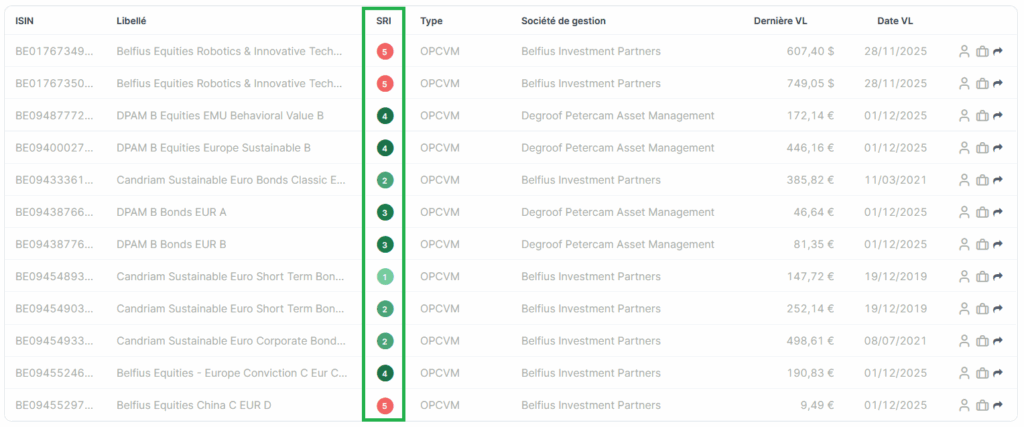
Task: Click the Date VL column header
Action: pos(893,20)
